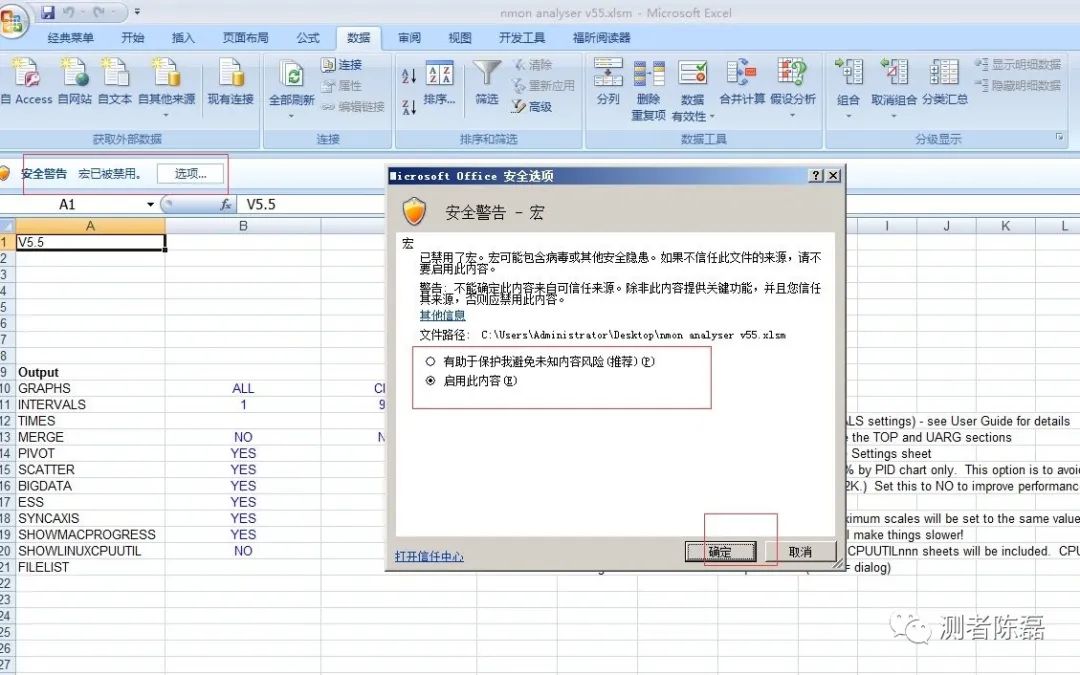1080x675 pixels.
Task: Switch to the View tab
Action: 459,38
